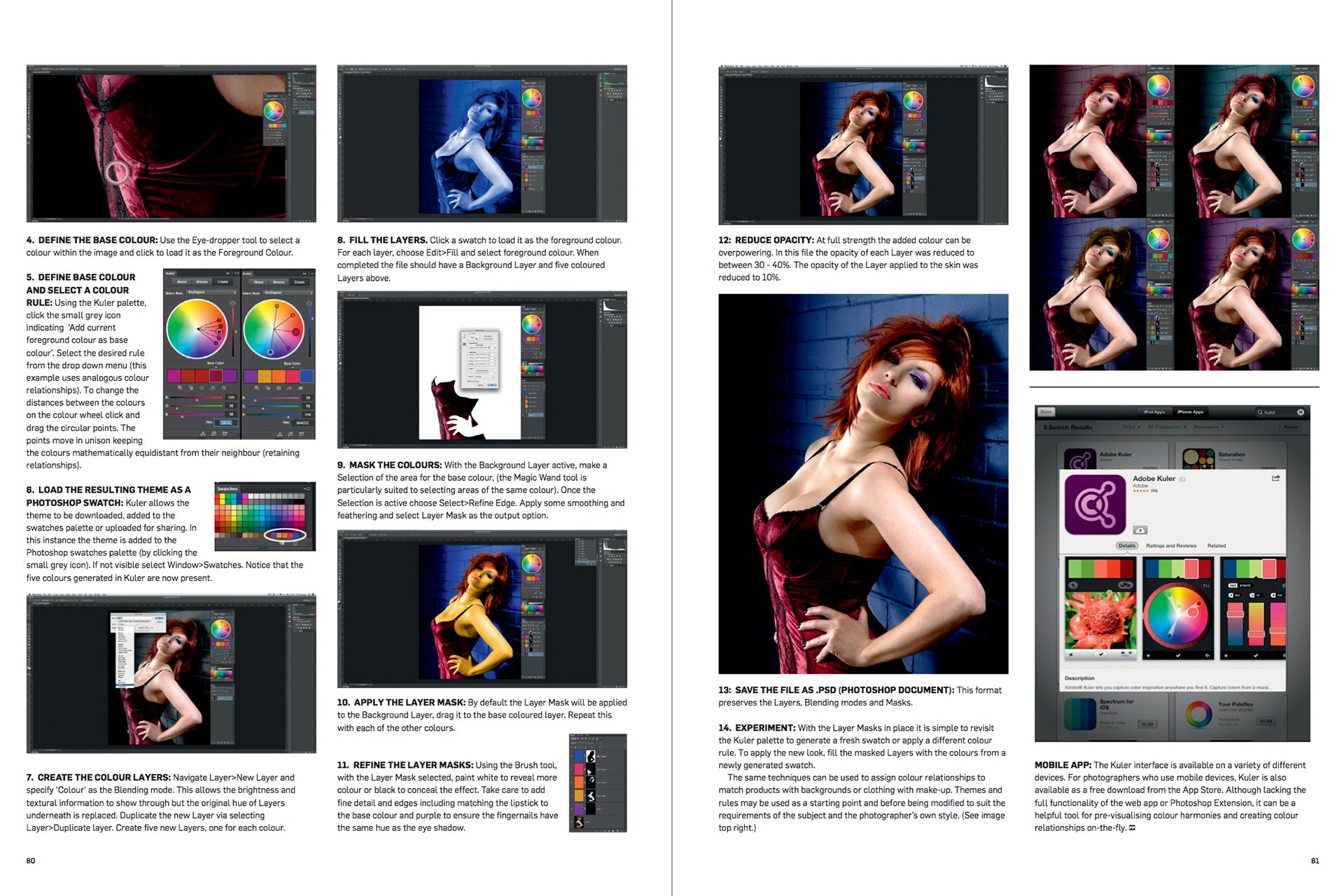1344x896 pixels.
Task: Switch to the iPad Apps segment
Action: click(x=1154, y=412)
